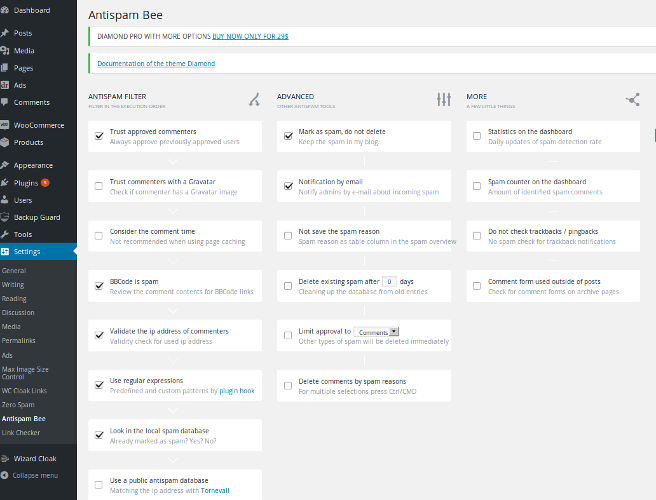Image resolution: width=656 pixels, height=500 pixels.
Task: Click the Media icon in the sidebar
Action: coord(5,51)
